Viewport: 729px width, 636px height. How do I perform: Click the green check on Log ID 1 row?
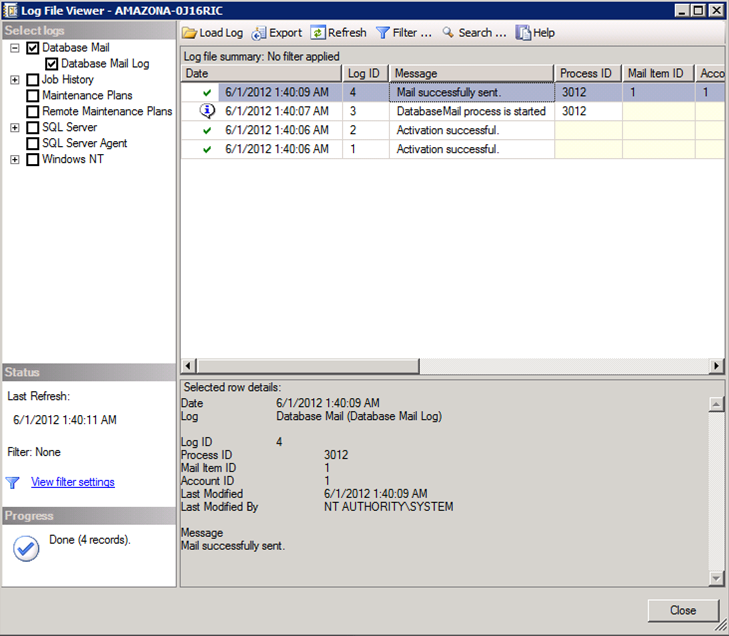(207, 149)
